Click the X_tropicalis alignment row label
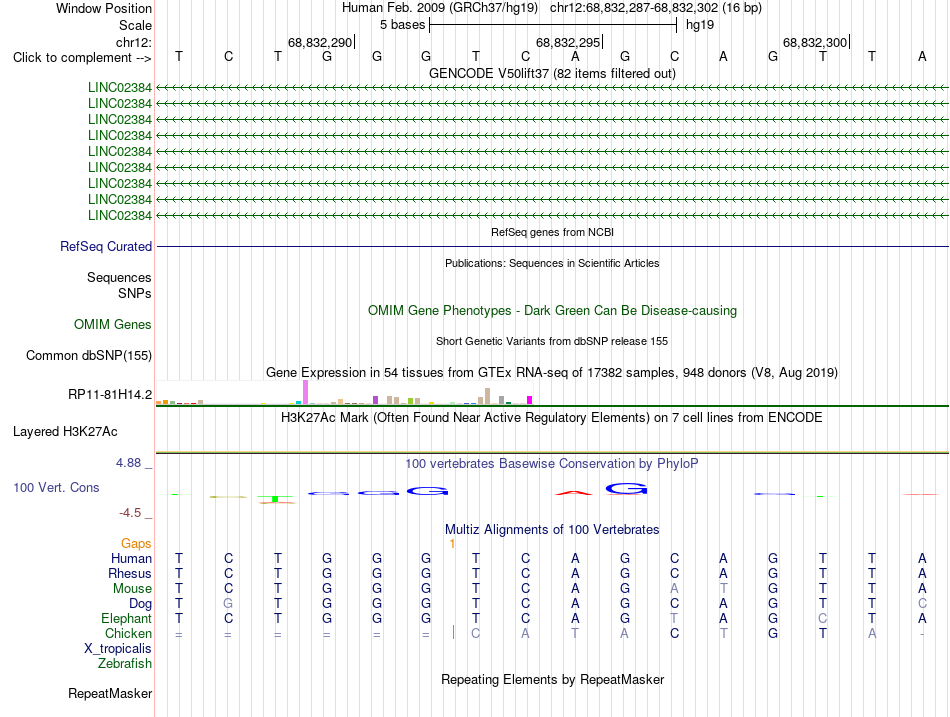Viewport: 950px width, 717px height. 118,649
